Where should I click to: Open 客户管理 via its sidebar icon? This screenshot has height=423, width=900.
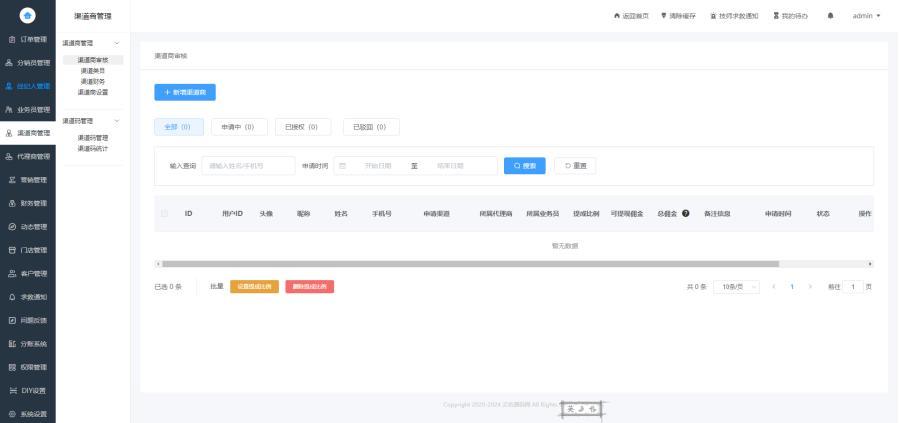(12, 274)
